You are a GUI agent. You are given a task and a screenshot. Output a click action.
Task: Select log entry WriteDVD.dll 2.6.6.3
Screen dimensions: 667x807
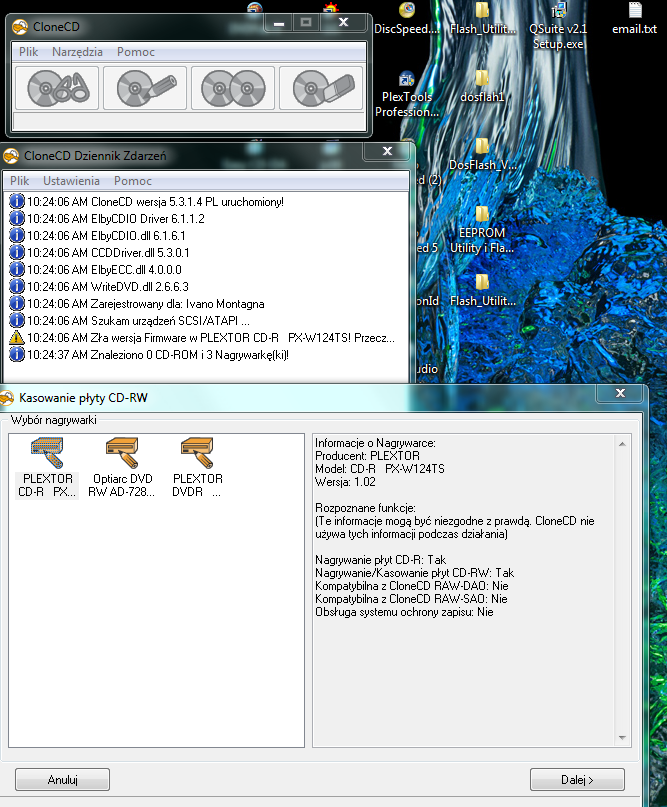[99, 287]
